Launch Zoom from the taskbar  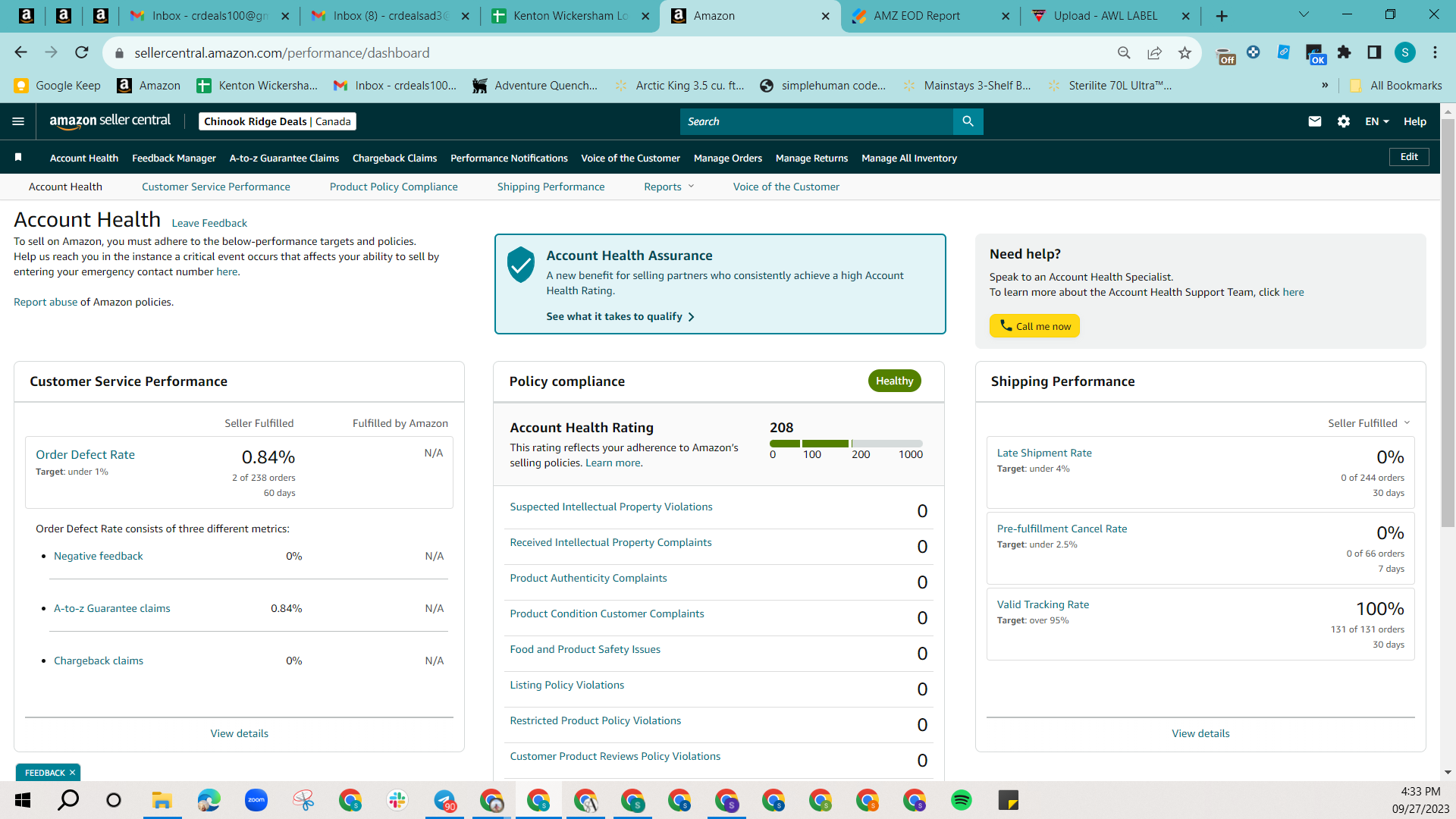click(x=256, y=800)
